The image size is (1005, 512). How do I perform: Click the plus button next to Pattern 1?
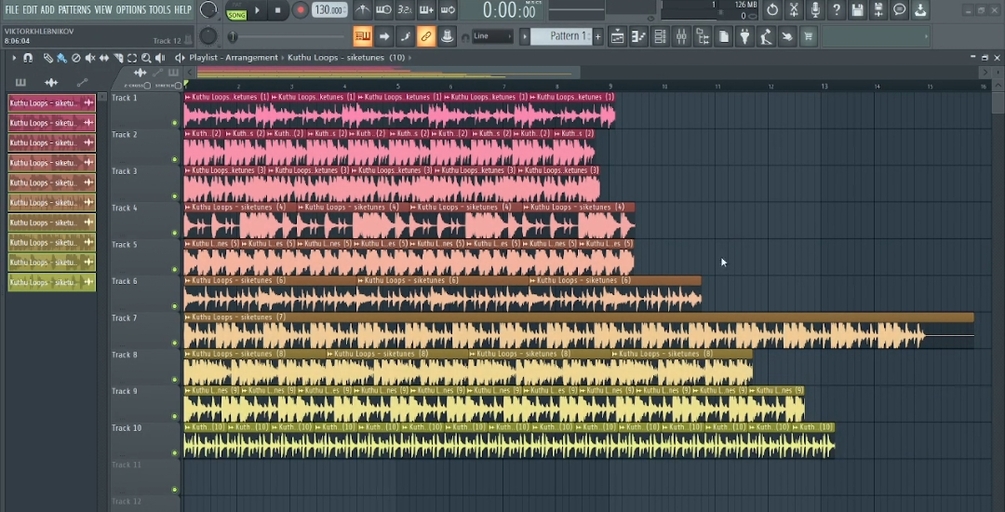pyautogui.click(x=598, y=37)
